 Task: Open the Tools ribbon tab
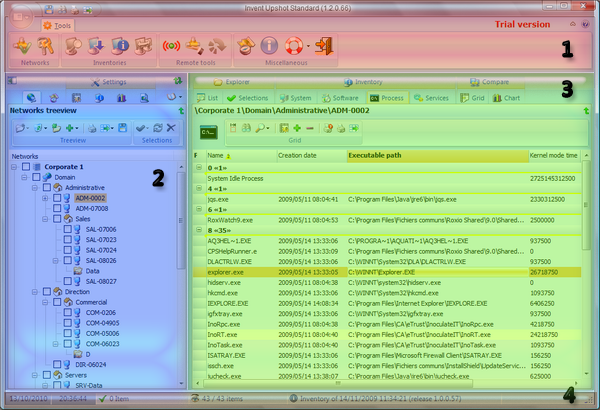pyautogui.click(x=58, y=26)
